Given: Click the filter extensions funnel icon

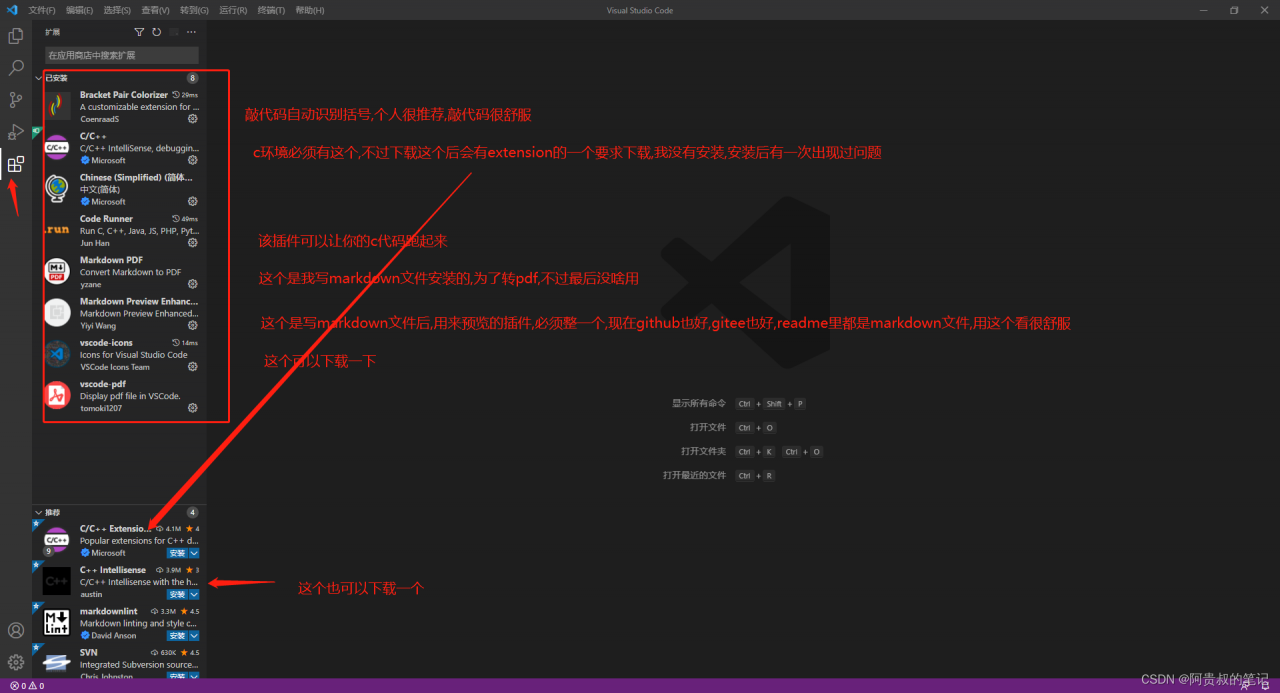Looking at the screenshot, I should coord(139,32).
